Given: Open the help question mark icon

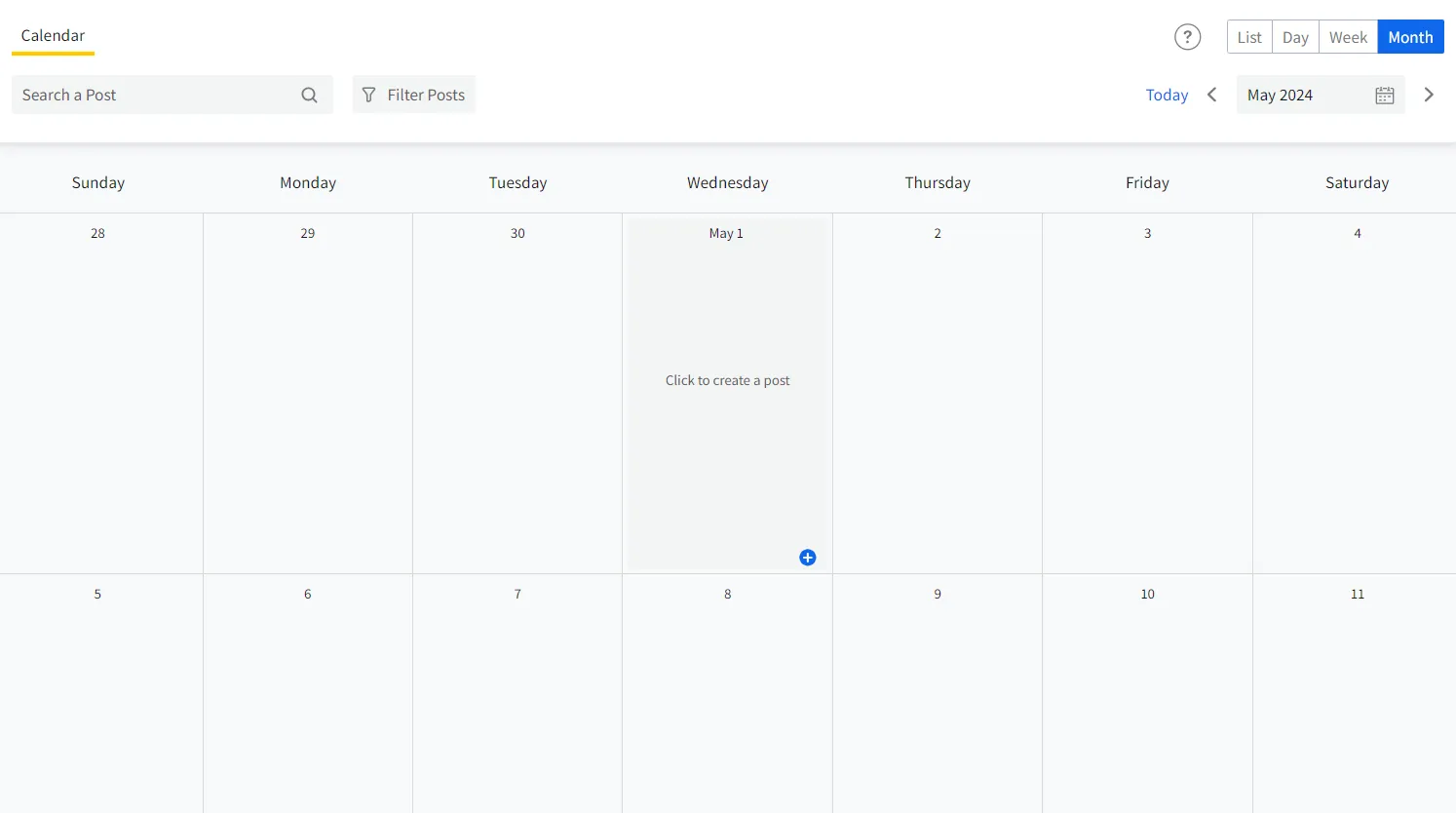Looking at the screenshot, I should click(x=1187, y=36).
